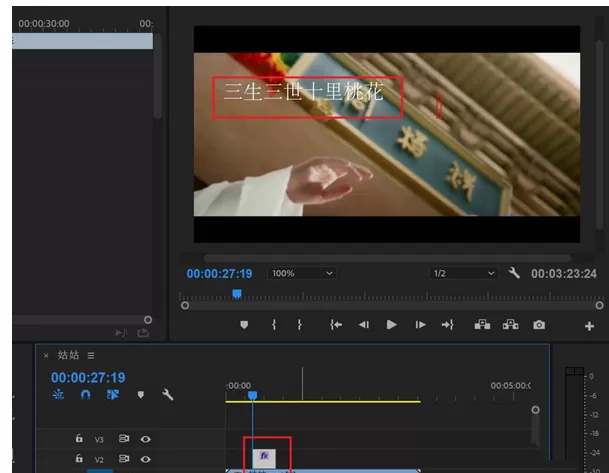
Task: Click the 00:00:30:00 ruler label
Action: click(x=44, y=24)
